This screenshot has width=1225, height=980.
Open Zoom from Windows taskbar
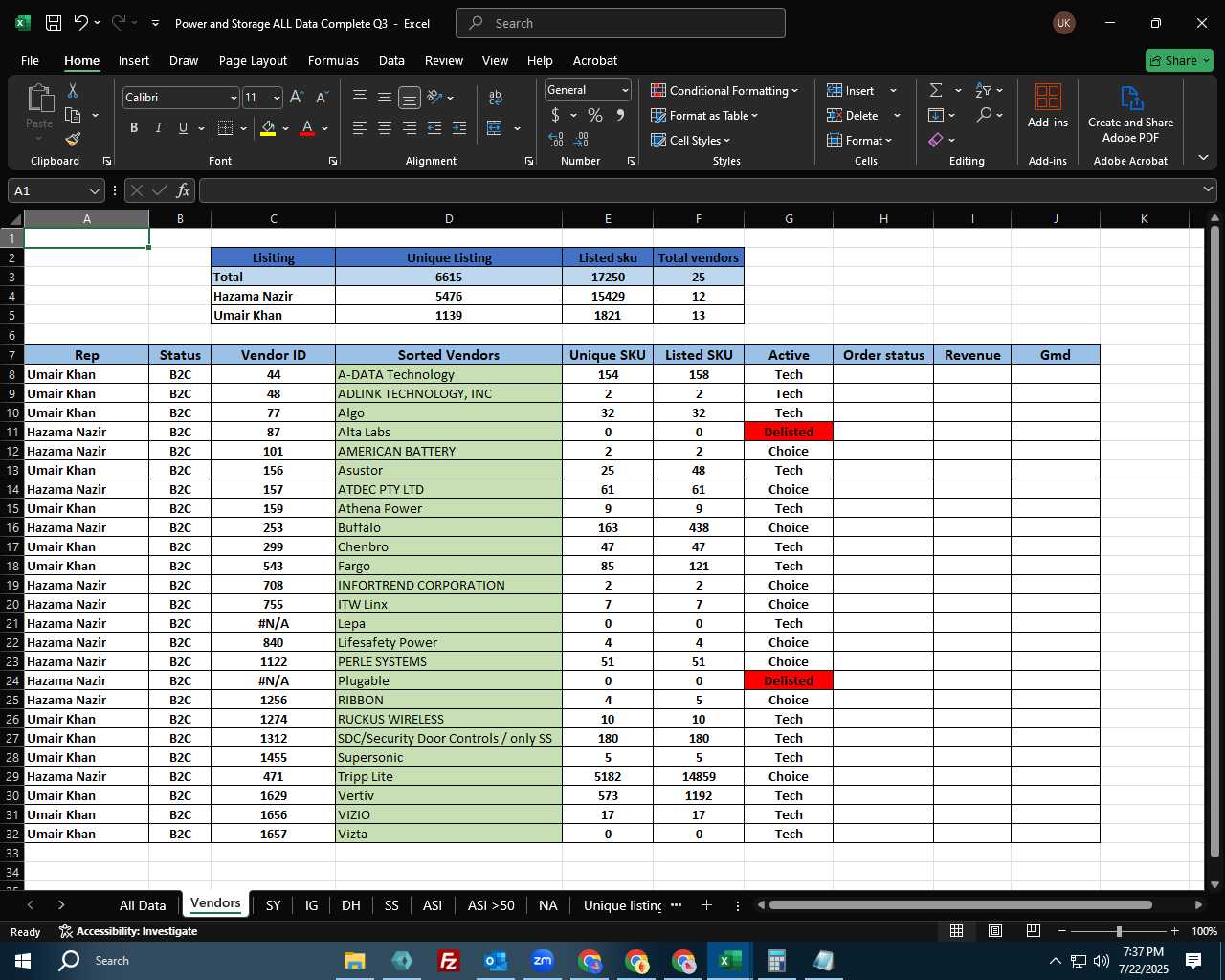(543, 961)
